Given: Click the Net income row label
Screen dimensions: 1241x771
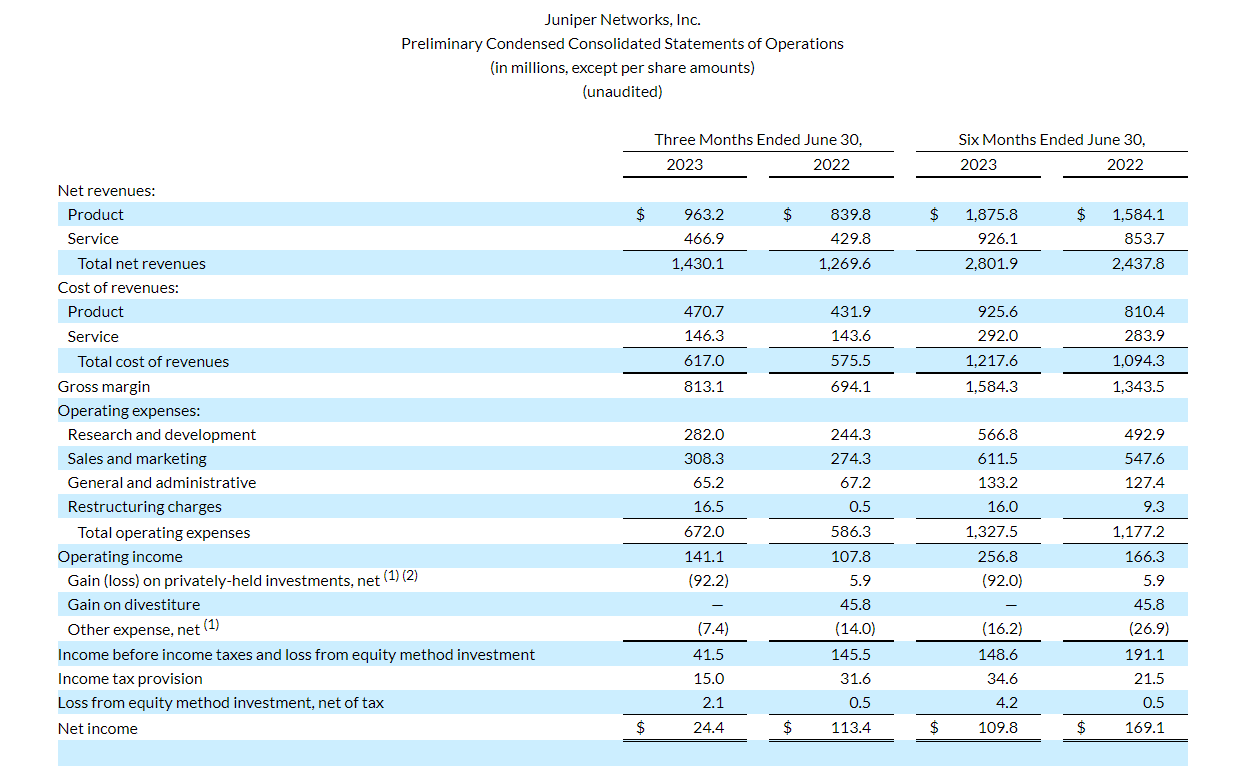Looking at the screenshot, I should pyautogui.click(x=98, y=729).
